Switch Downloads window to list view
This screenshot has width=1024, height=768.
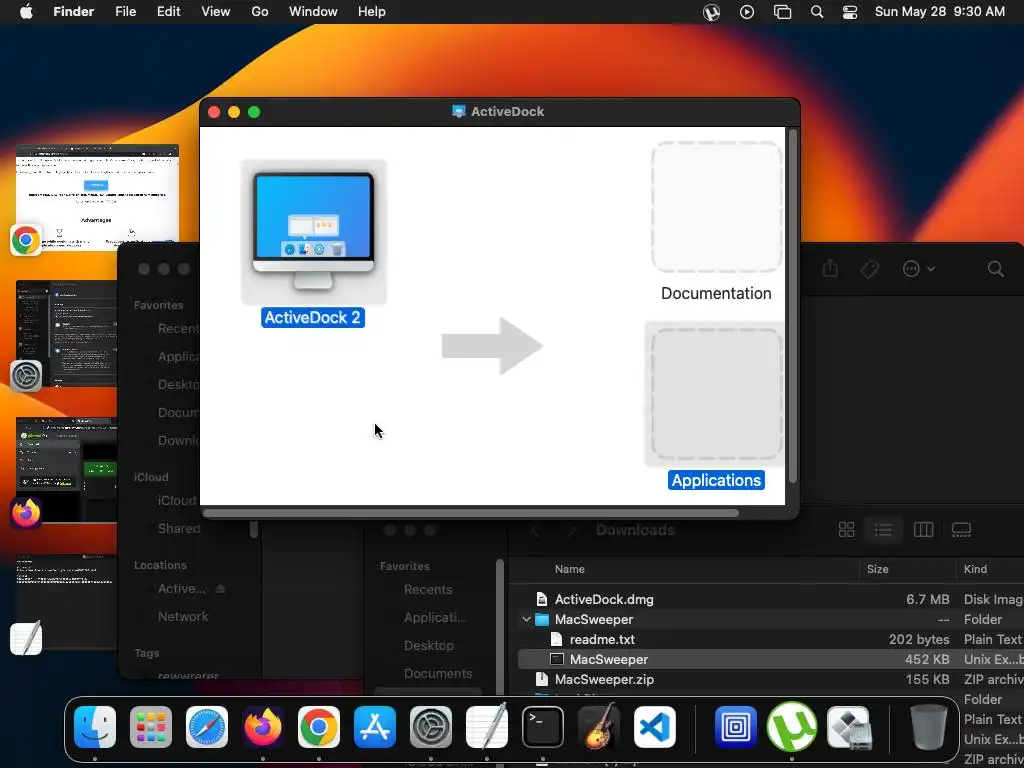click(x=883, y=530)
